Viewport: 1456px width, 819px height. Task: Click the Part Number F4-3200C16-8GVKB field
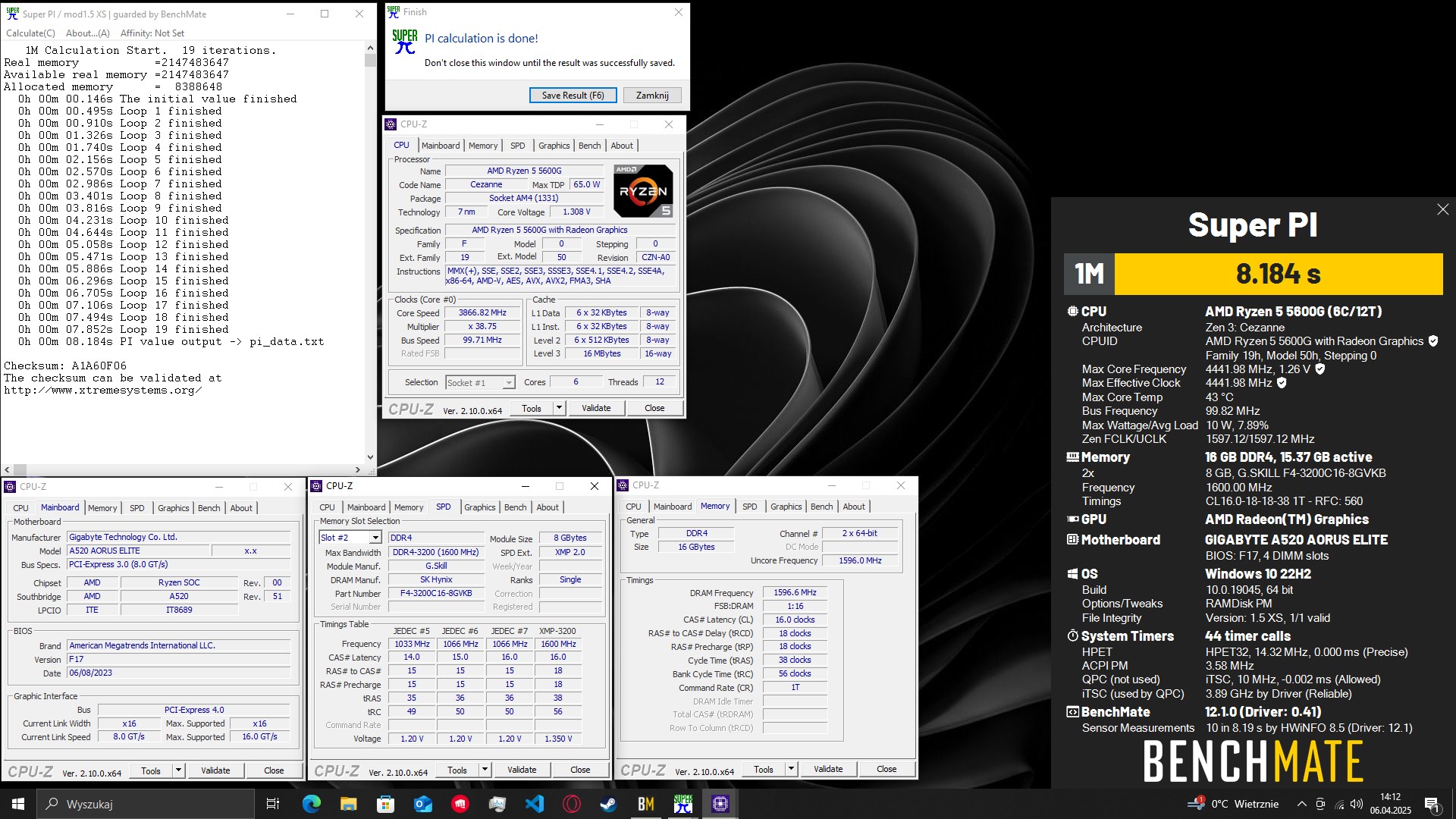click(436, 594)
